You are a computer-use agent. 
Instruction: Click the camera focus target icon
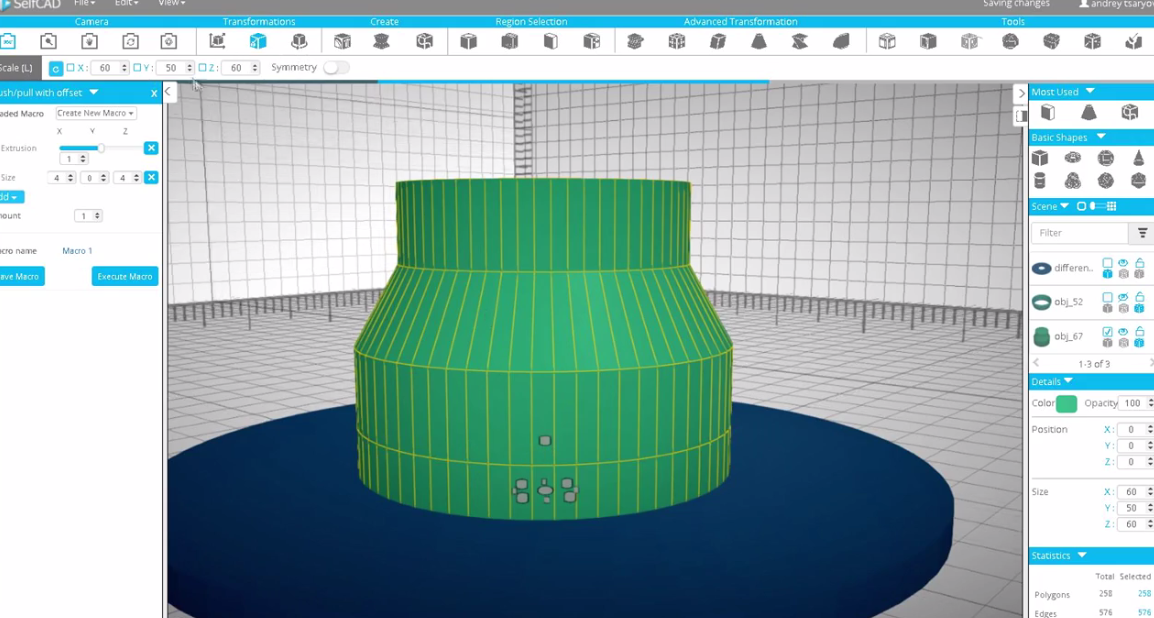click(x=169, y=41)
